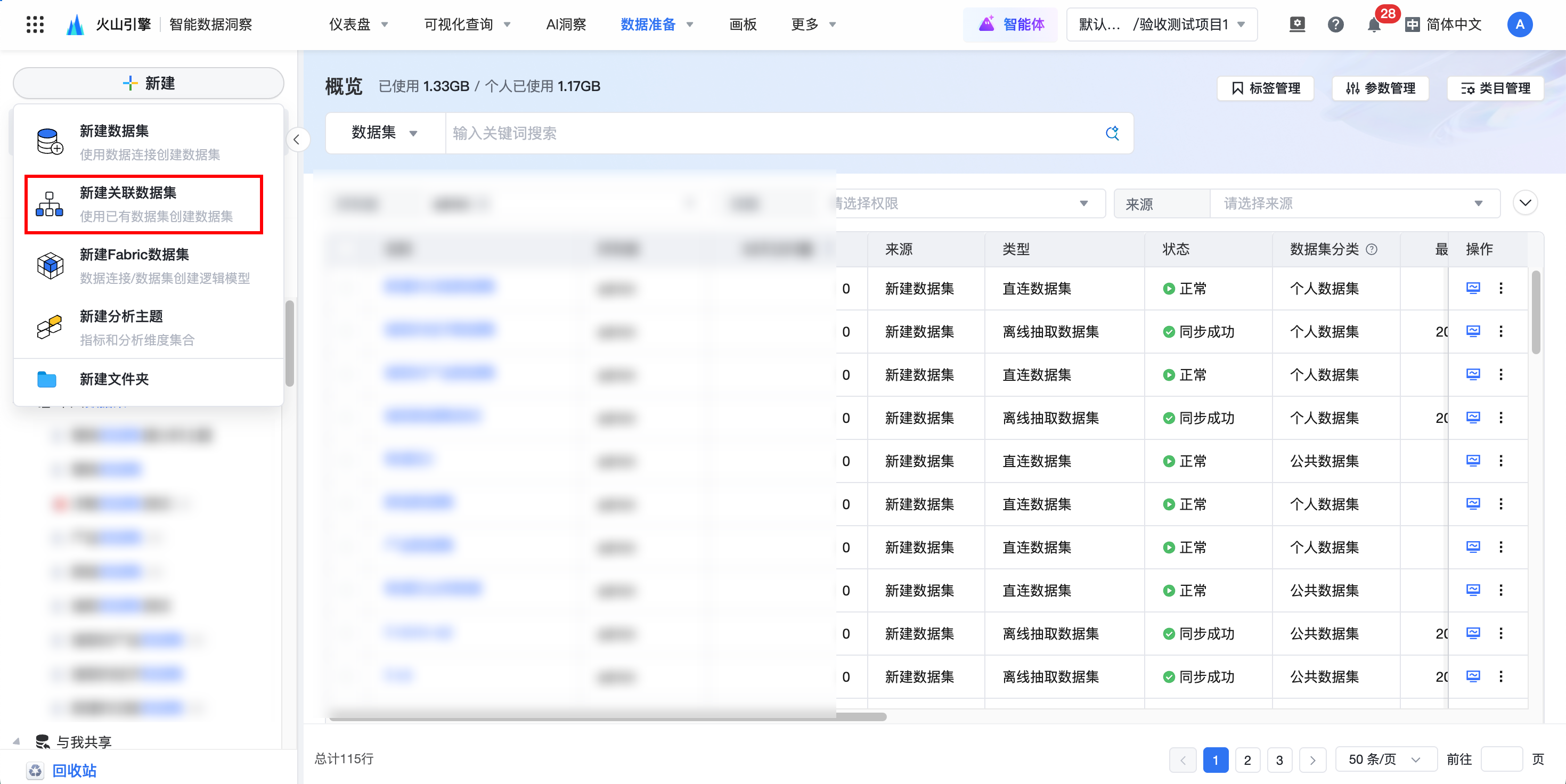Click the 标签管理 button

click(x=1266, y=88)
